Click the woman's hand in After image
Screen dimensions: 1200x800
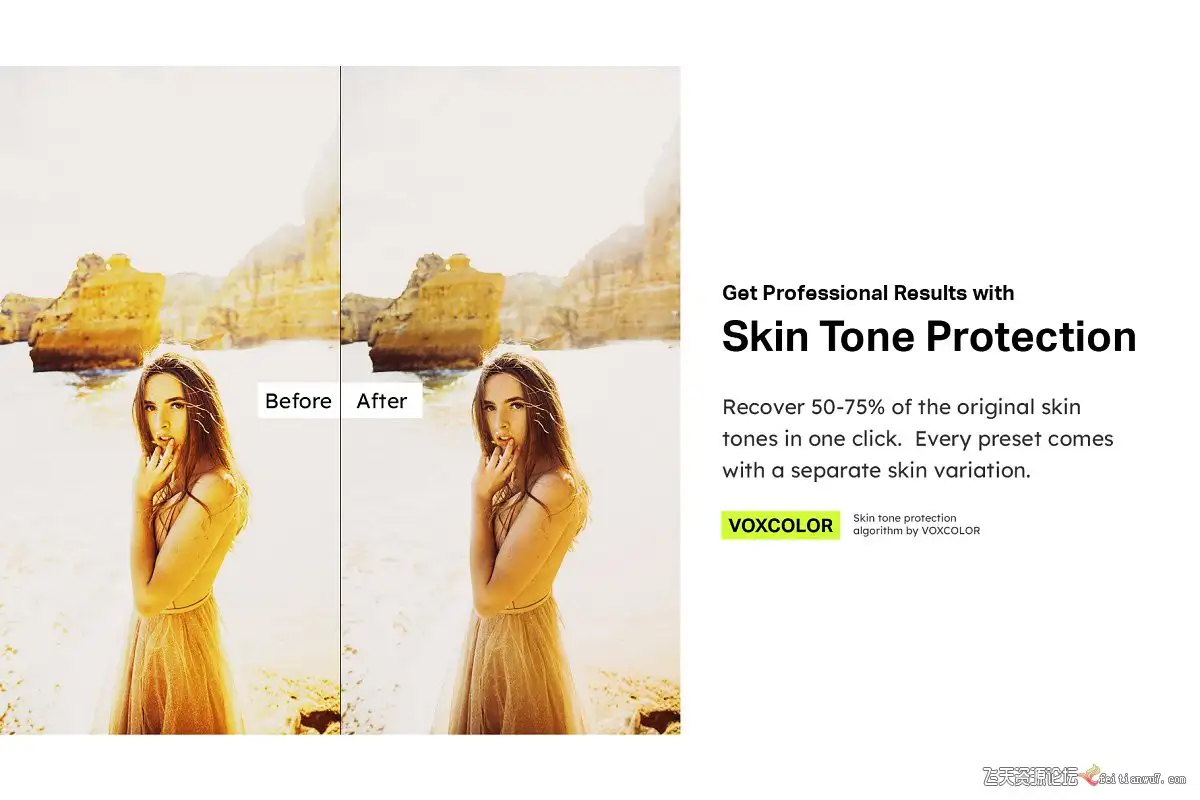tap(494, 468)
